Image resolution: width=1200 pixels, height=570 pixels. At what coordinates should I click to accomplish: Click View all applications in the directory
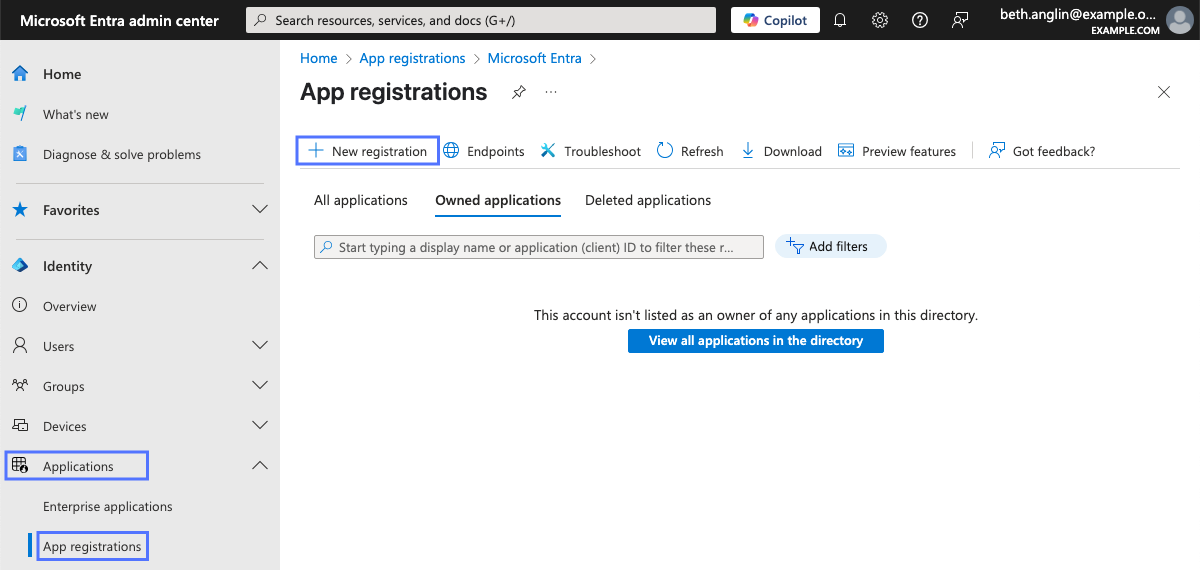(x=756, y=341)
